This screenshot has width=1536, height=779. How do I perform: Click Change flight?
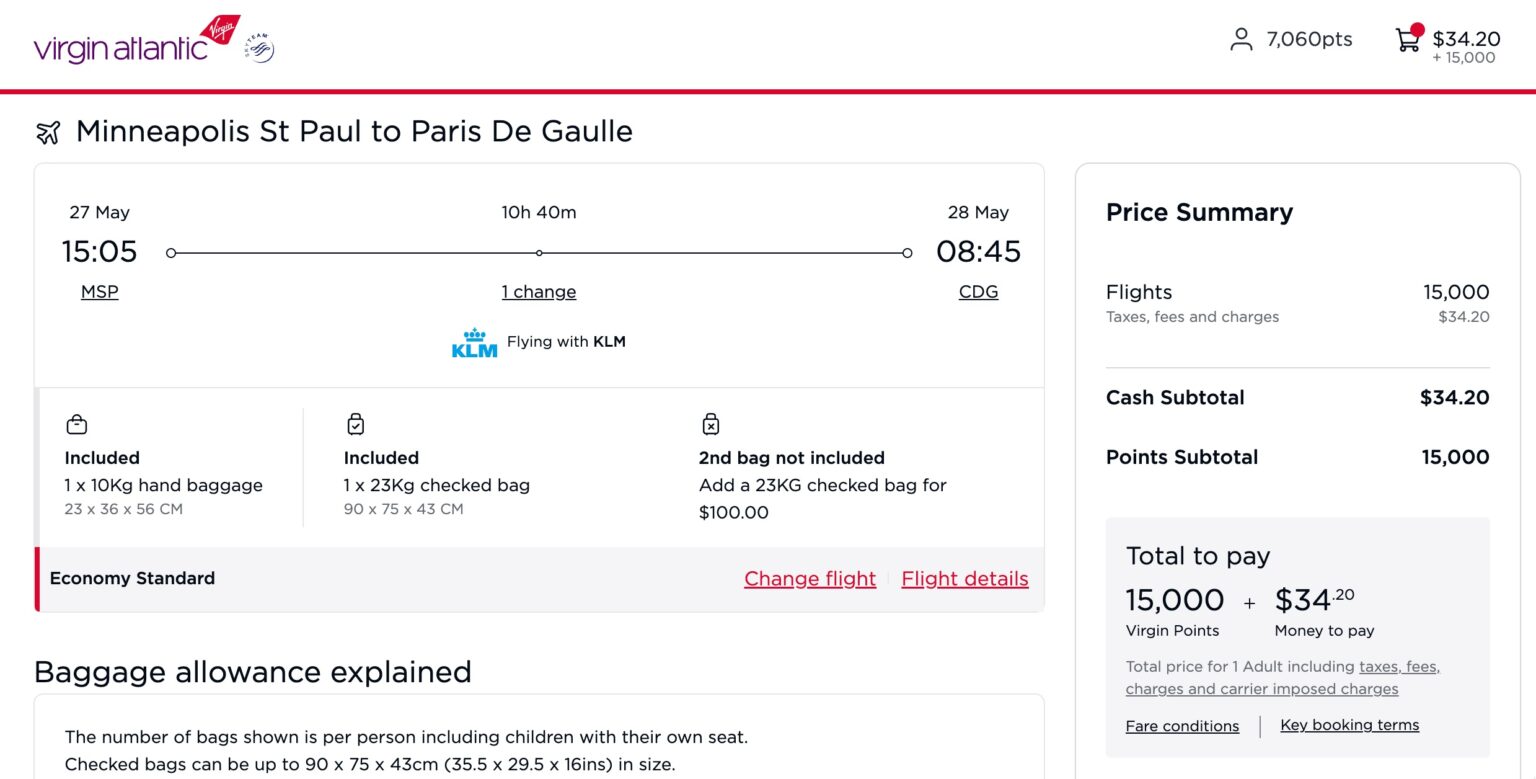pyautogui.click(x=810, y=578)
